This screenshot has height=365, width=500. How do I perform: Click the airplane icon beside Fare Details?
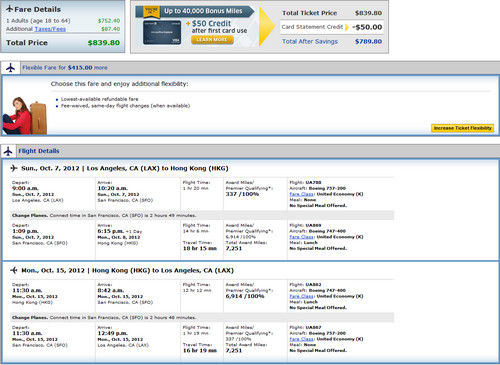point(10,9)
